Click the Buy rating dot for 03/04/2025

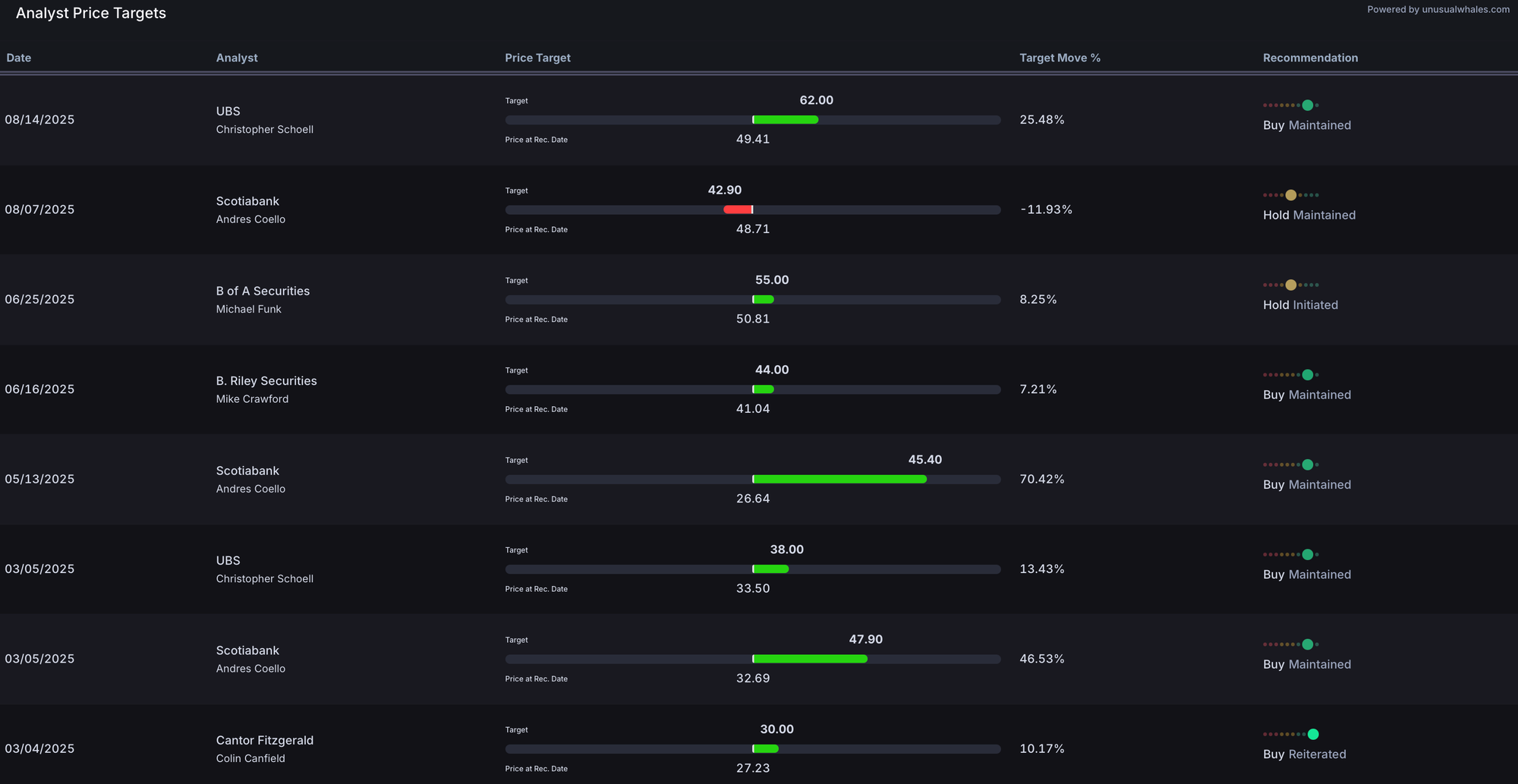pos(1313,734)
